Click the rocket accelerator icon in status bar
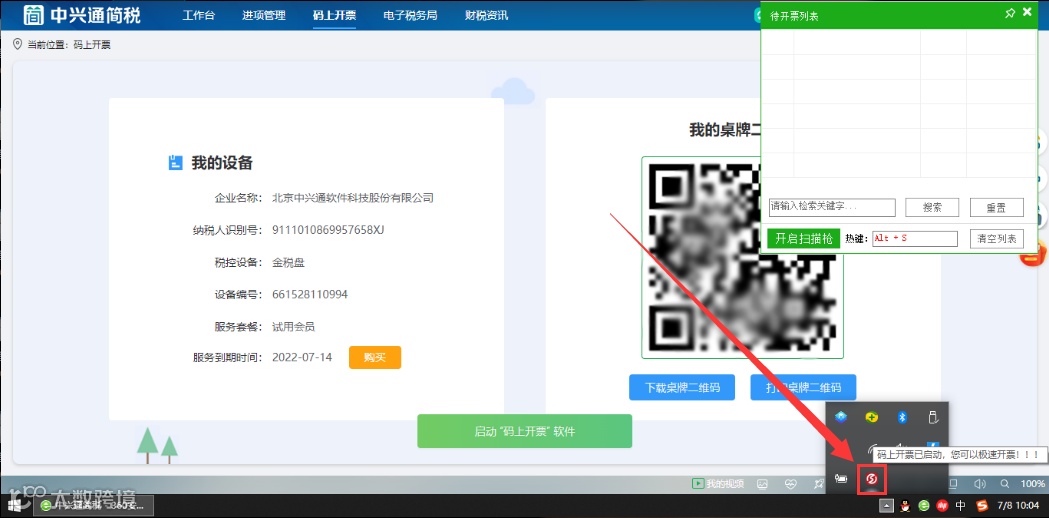Image resolution: width=1049 pixels, height=518 pixels. click(820, 483)
